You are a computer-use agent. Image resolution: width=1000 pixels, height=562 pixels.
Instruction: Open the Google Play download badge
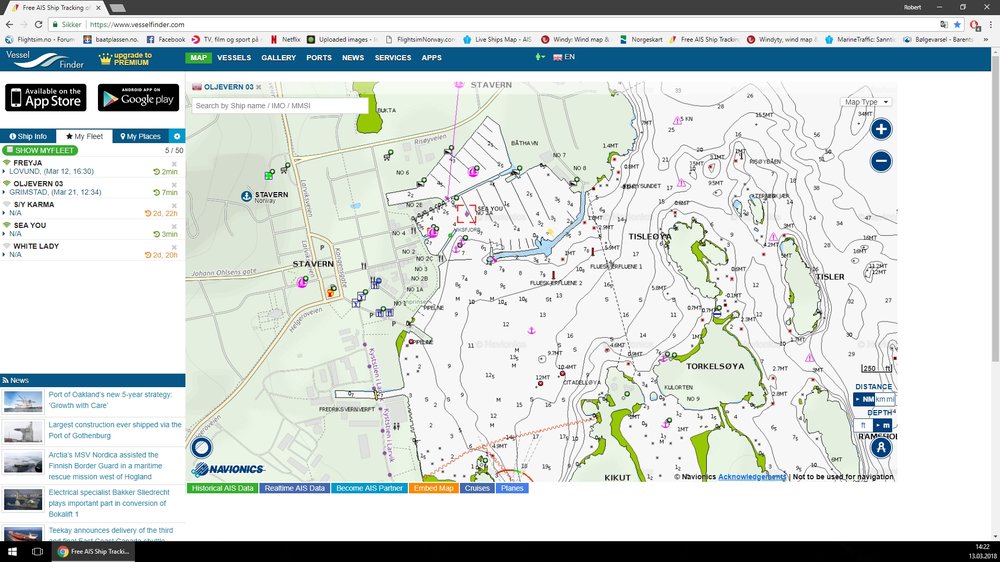tap(138, 98)
